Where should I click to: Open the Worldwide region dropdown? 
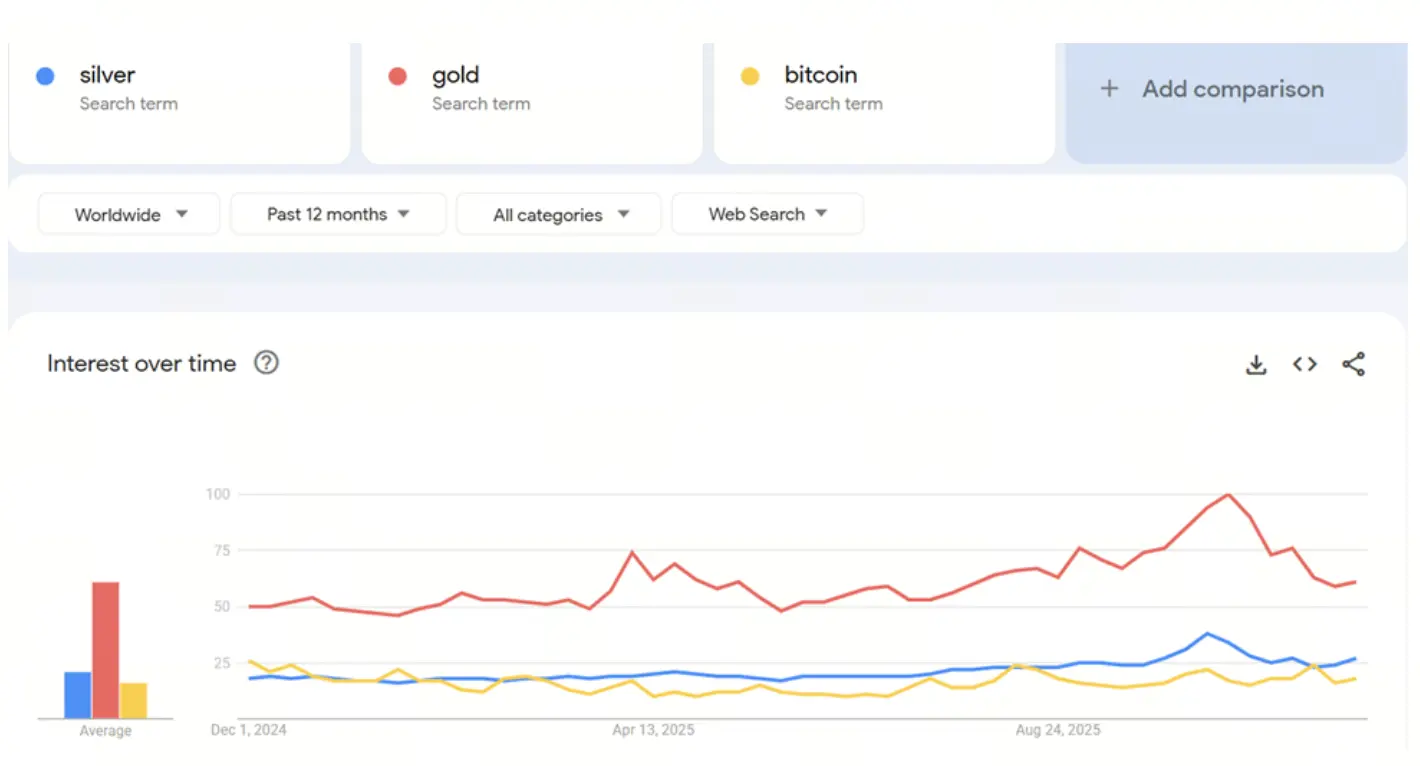(x=128, y=213)
